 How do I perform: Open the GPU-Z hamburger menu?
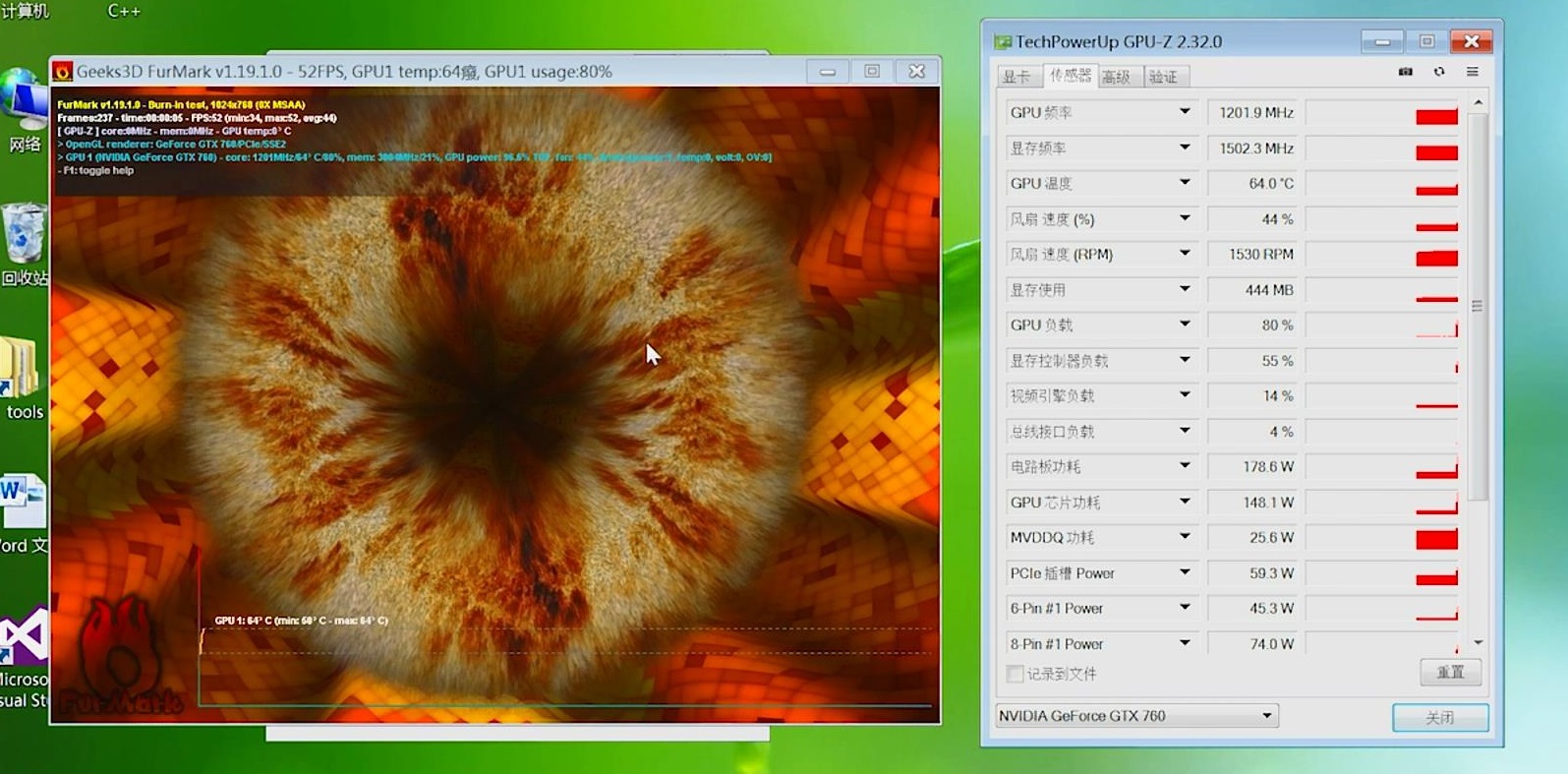pos(1473,72)
